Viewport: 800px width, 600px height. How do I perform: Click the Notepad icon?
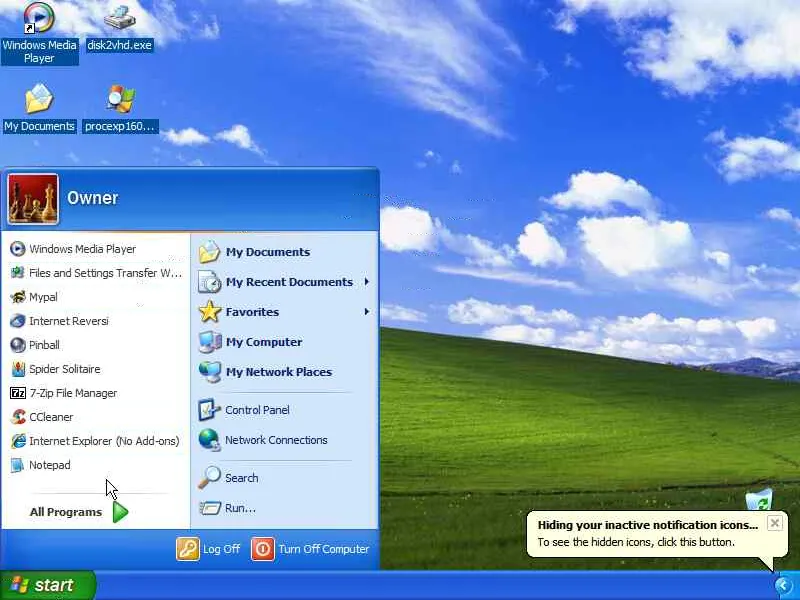[18, 465]
